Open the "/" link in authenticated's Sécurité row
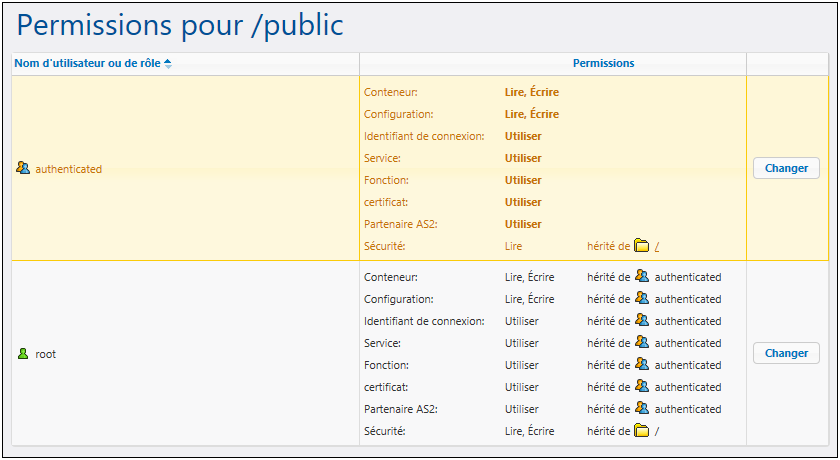Image resolution: width=840 pixels, height=460 pixels. 657,247
